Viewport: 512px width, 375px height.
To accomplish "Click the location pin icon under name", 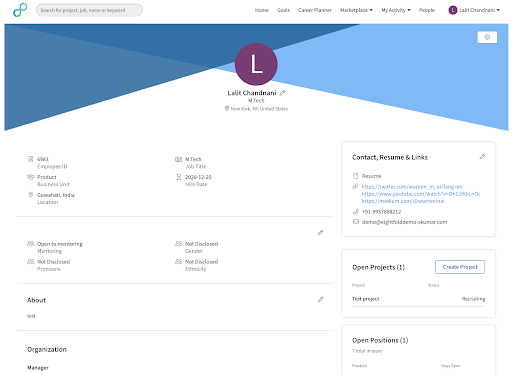I will point(227,108).
